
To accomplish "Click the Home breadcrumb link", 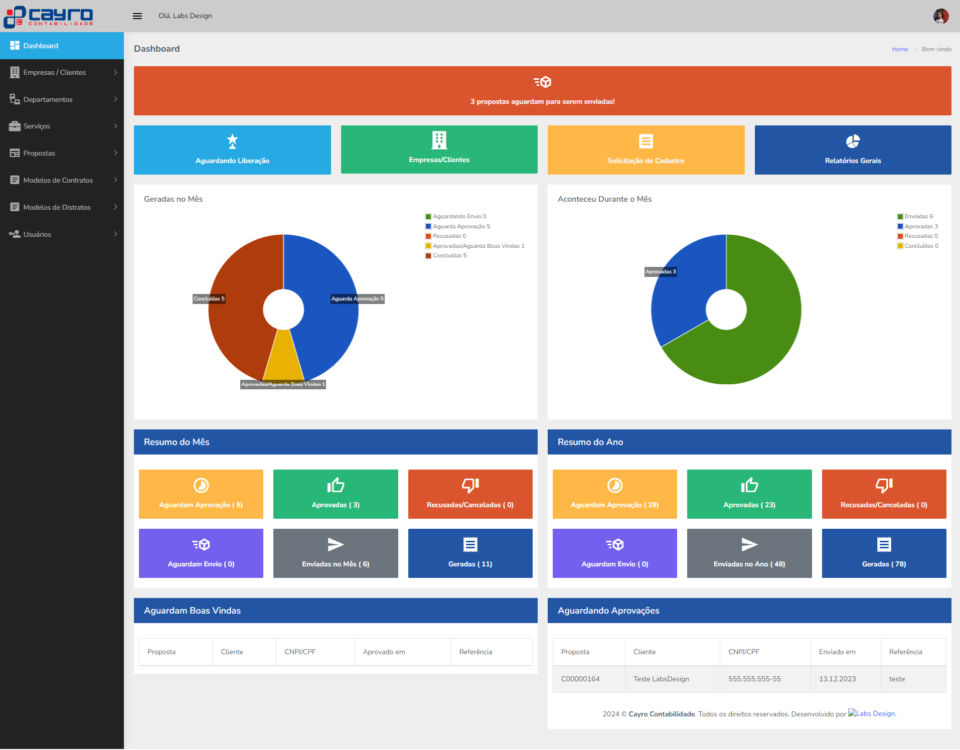I will (900, 49).
